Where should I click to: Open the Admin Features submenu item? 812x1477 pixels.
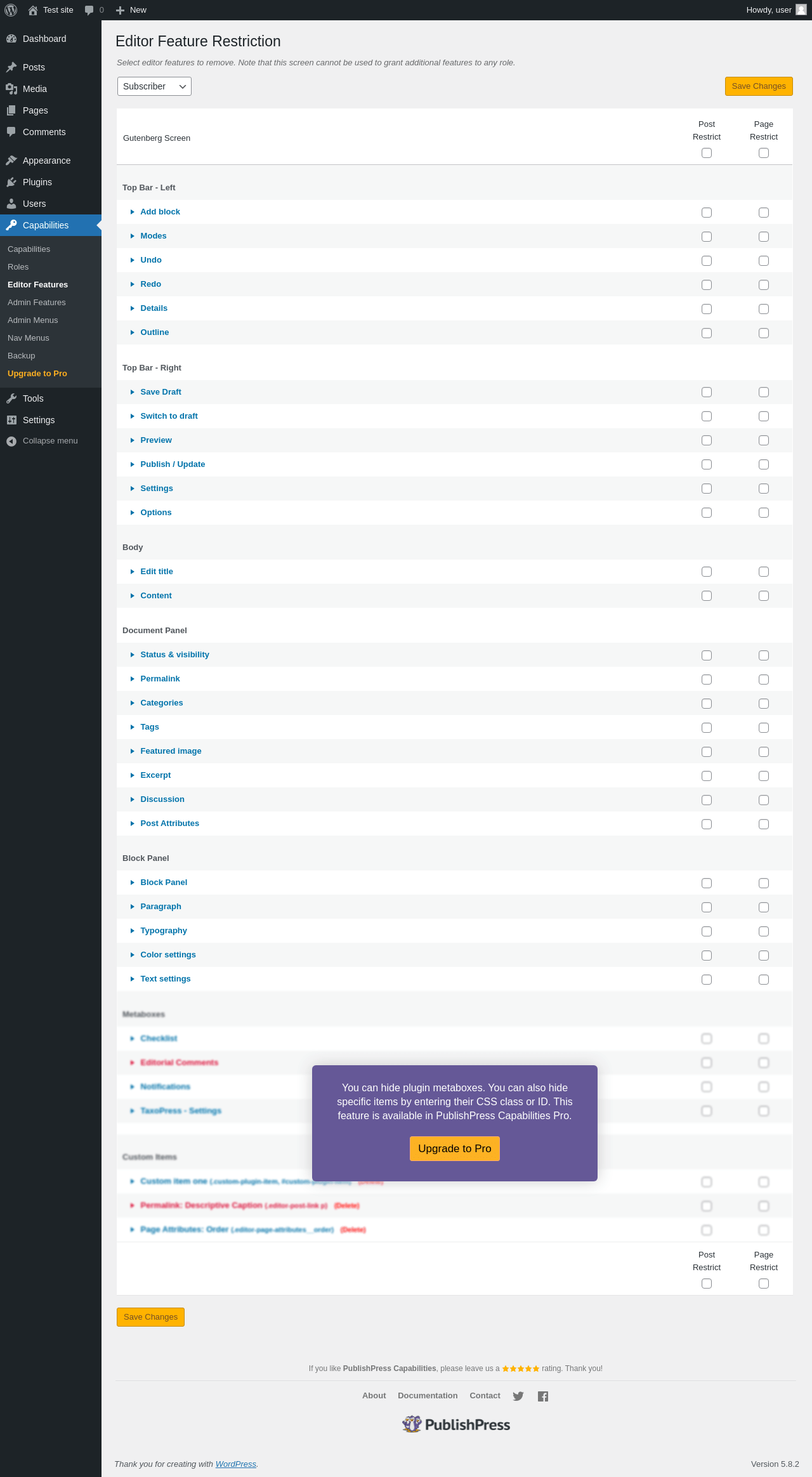37,303
